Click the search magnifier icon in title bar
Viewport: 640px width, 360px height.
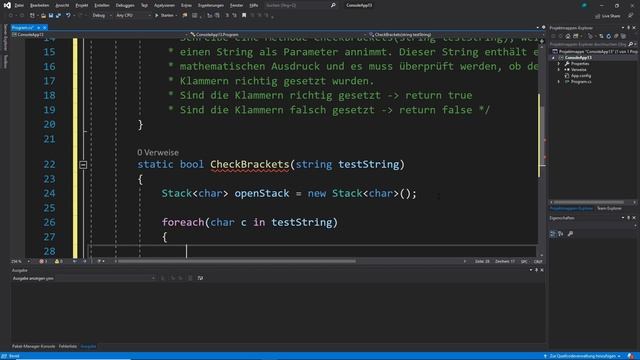click(333, 5)
